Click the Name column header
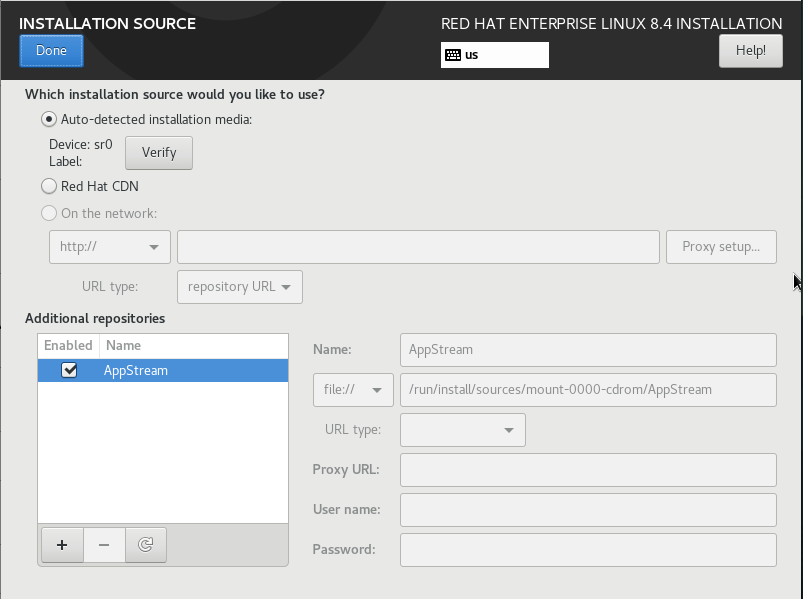The image size is (803, 599). tap(194, 346)
